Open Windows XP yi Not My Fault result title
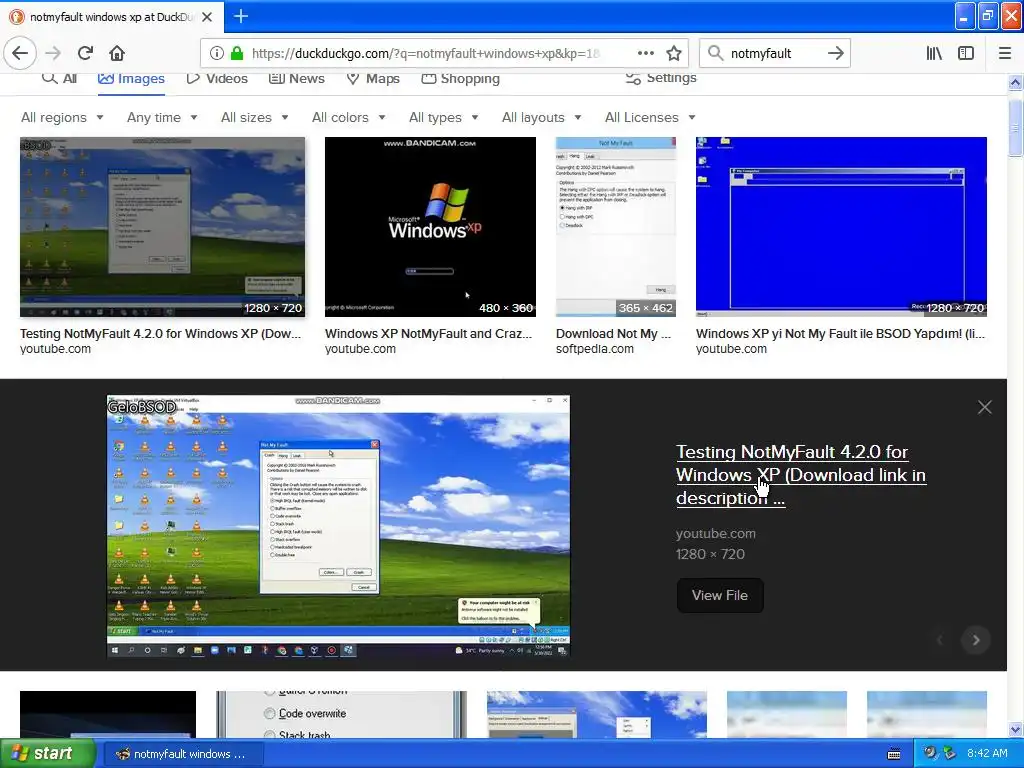Viewport: 1024px width, 768px height. click(x=840, y=334)
